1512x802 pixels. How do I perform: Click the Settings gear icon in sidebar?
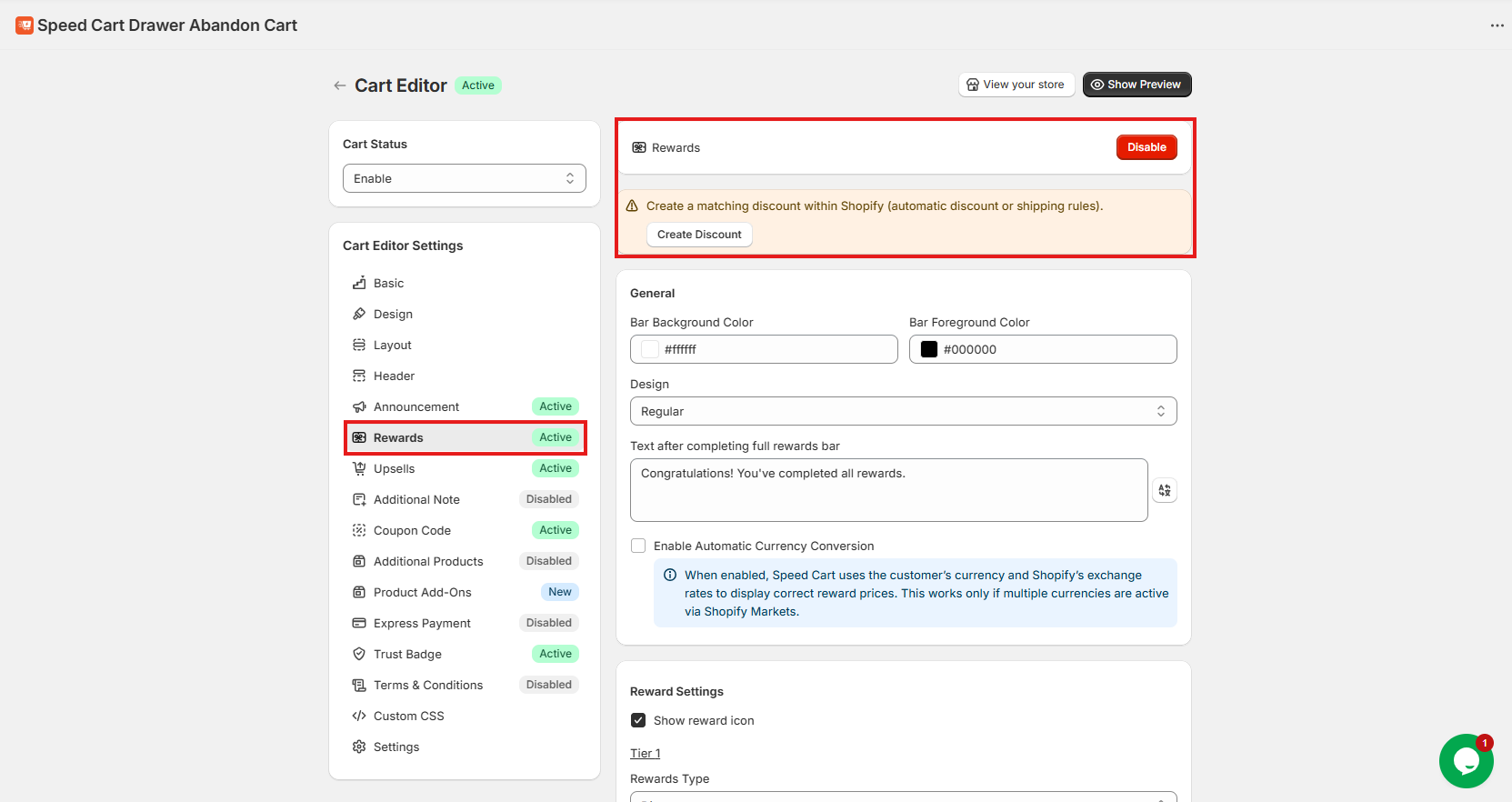click(359, 747)
